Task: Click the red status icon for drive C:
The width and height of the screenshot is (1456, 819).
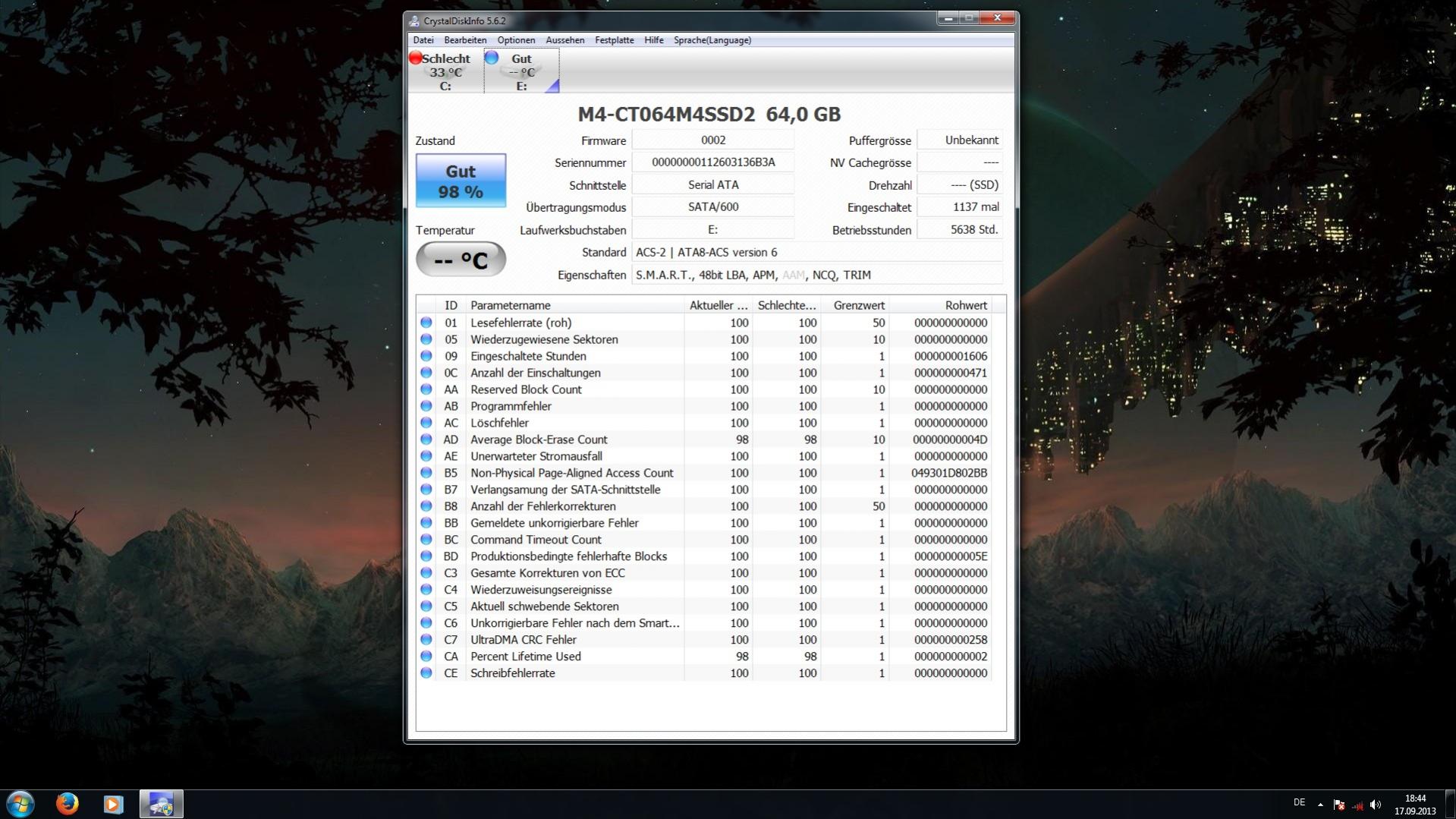Action: tap(416, 58)
